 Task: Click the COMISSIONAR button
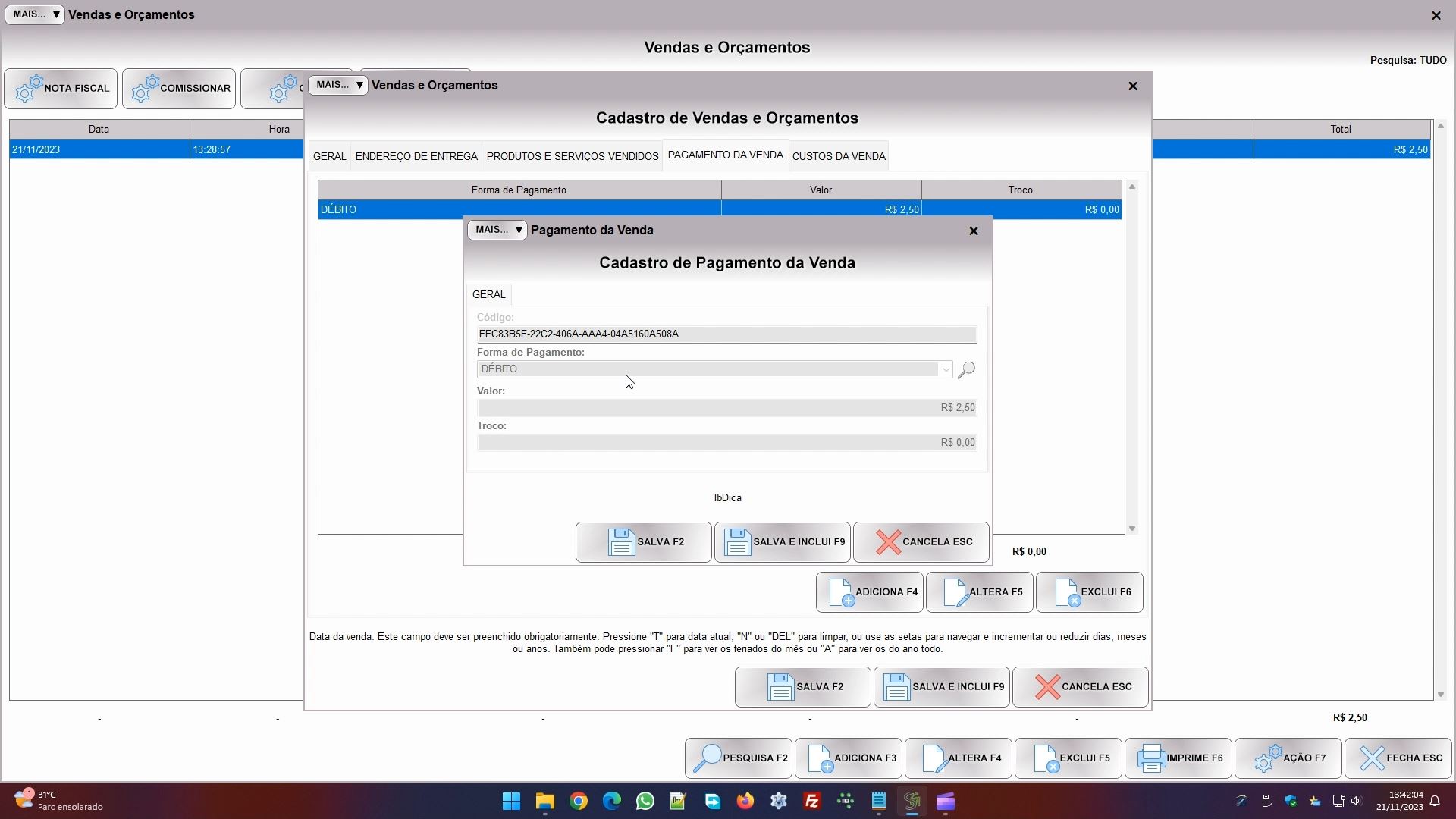pyautogui.click(x=179, y=89)
